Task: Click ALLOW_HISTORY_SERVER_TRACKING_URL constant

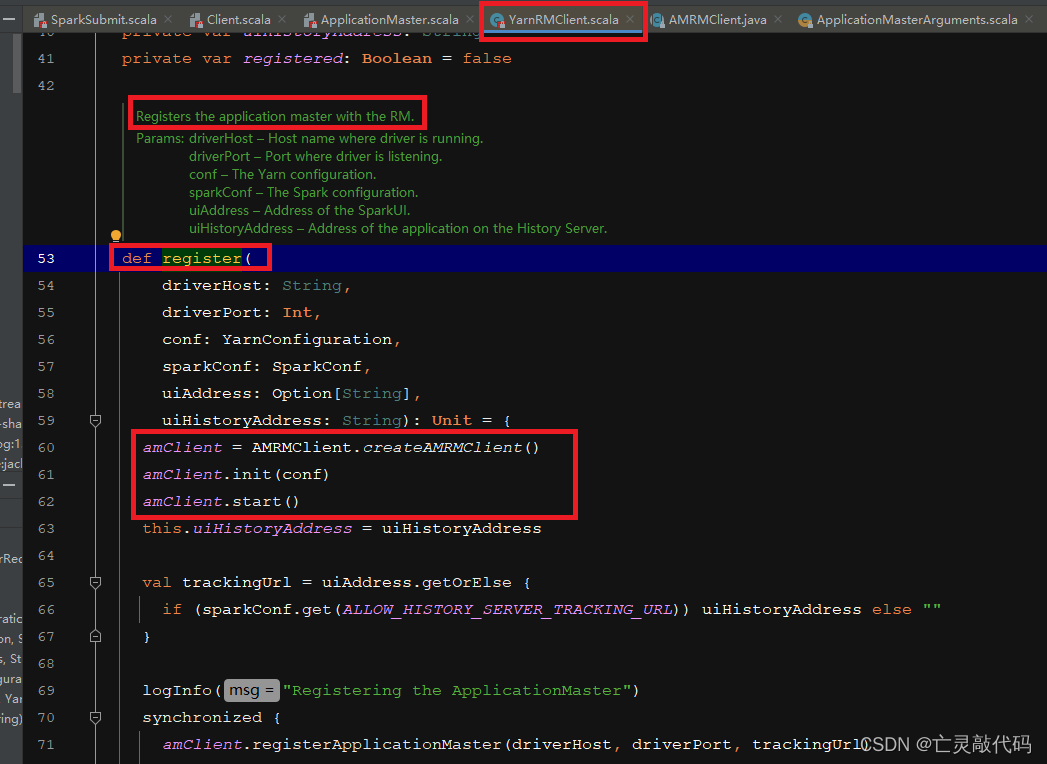Action: [x=507, y=610]
